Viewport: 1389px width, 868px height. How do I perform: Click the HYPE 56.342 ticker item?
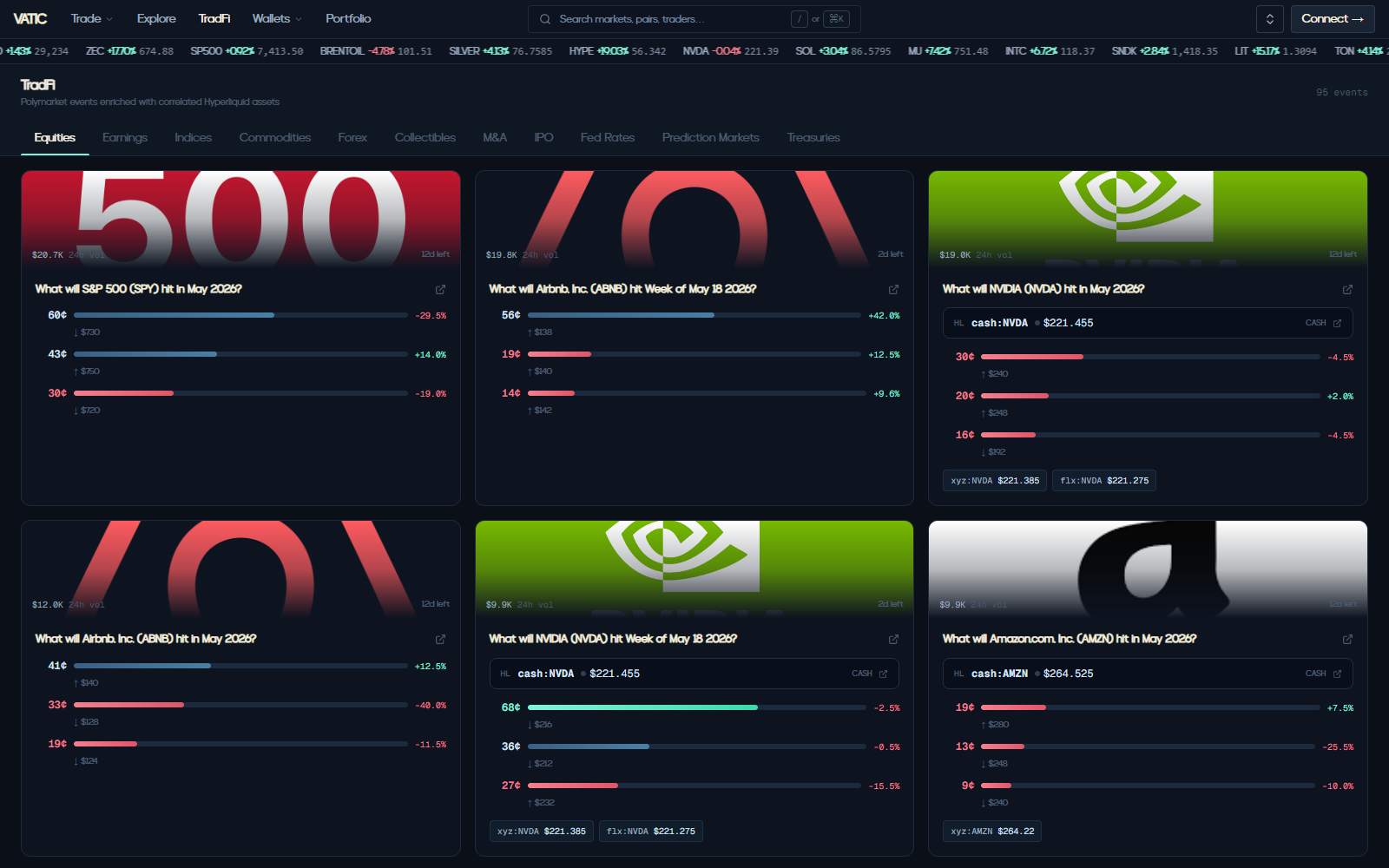point(617,51)
